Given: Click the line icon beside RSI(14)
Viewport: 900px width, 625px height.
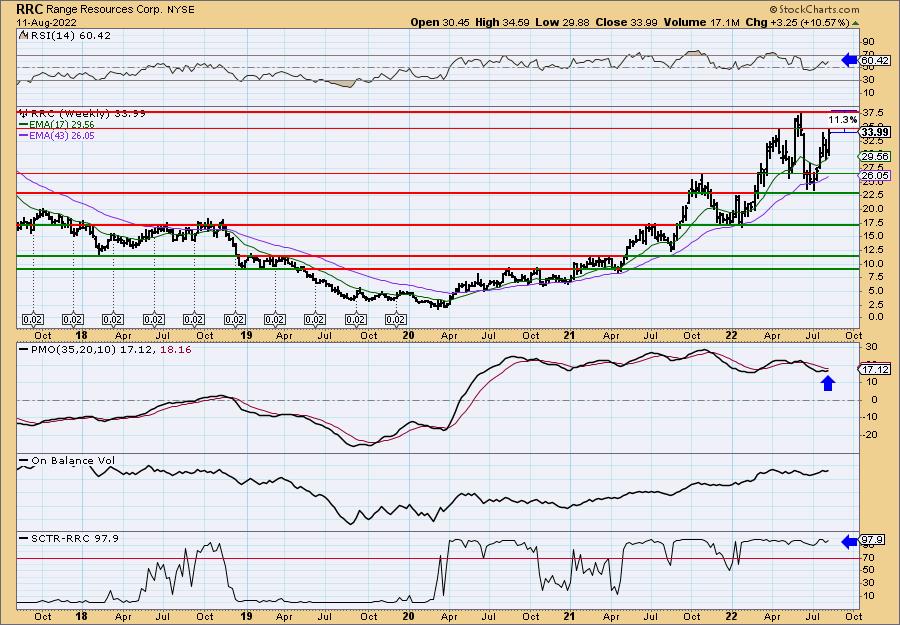Looking at the screenshot, I should pyautogui.click(x=24, y=35).
